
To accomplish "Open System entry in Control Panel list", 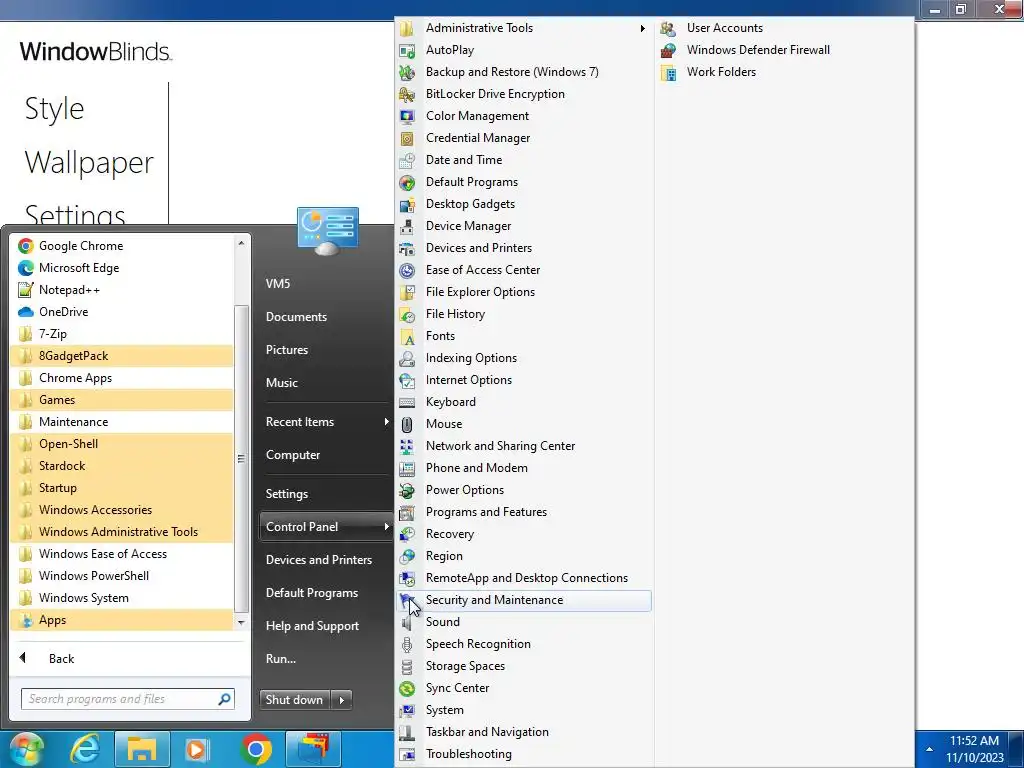I will point(524,711).
